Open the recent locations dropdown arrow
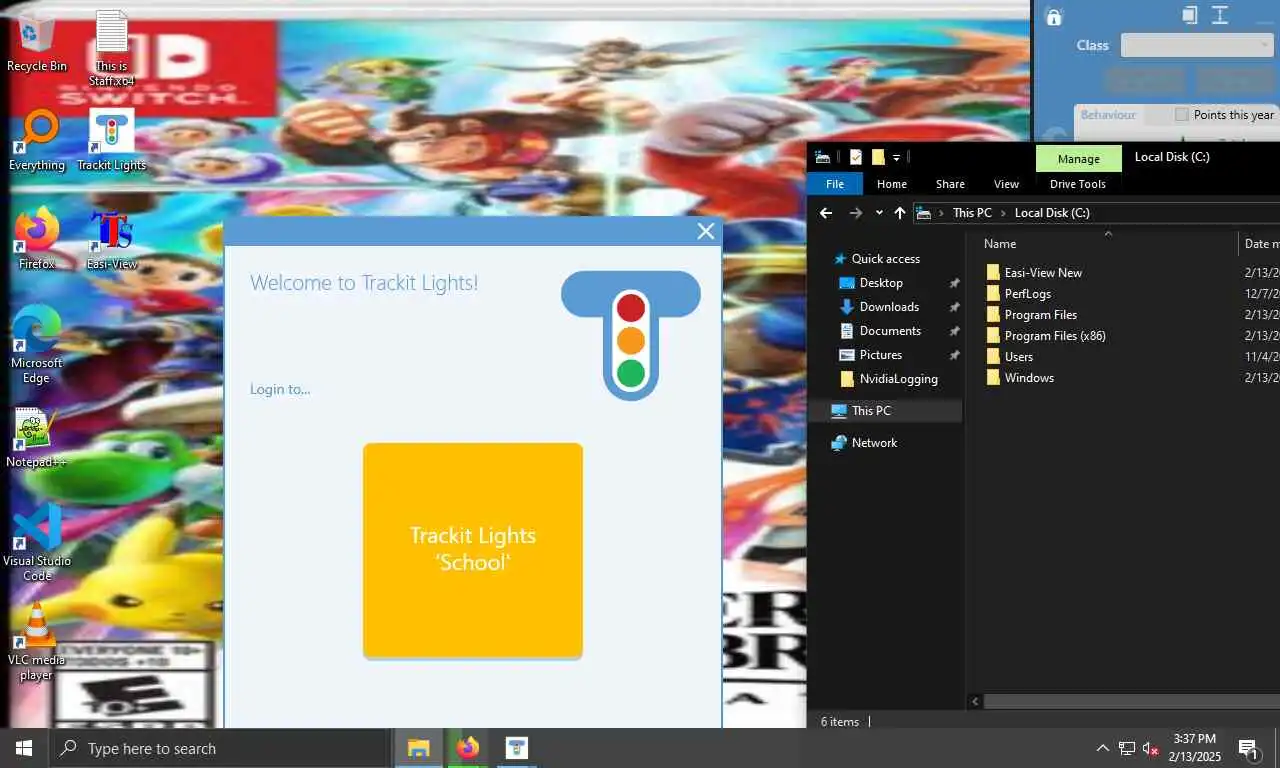The height and width of the screenshot is (768, 1280). tap(879, 213)
